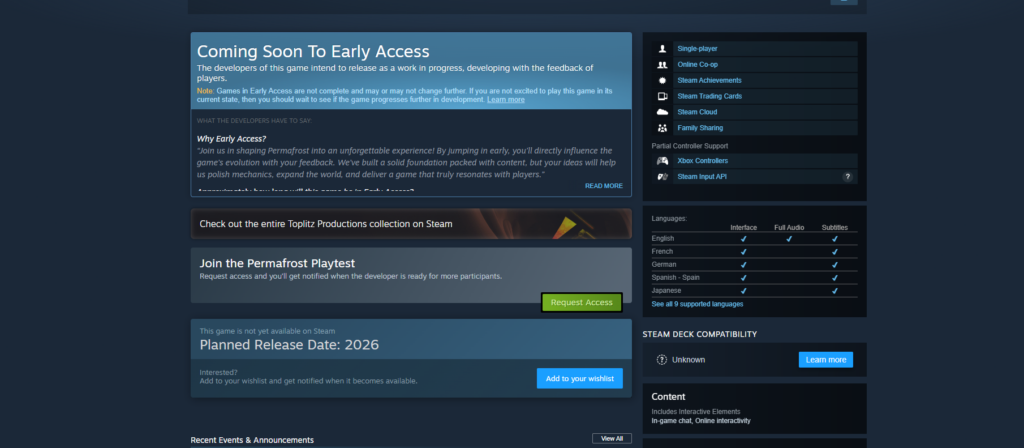1024x448 pixels.
Task: Add the game to your wishlist
Action: 580,378
